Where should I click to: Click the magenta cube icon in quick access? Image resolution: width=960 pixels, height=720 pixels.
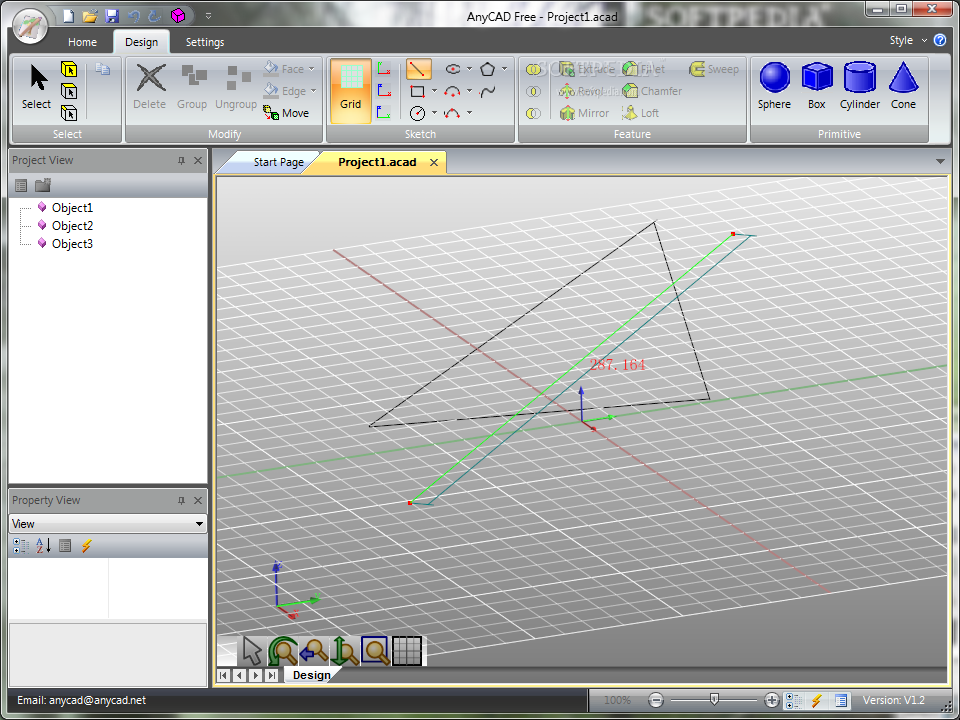(x=178, y=16)
